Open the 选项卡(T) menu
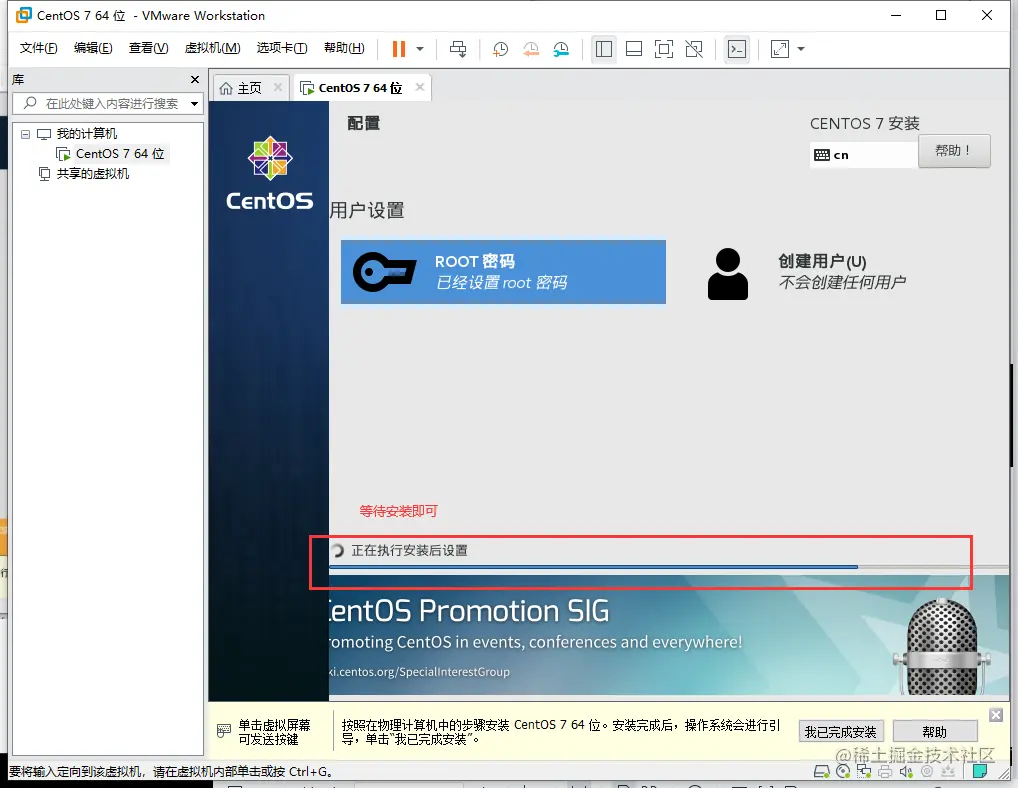Image resolution: width=1018 pixels, height=788 pixels. 282,48
